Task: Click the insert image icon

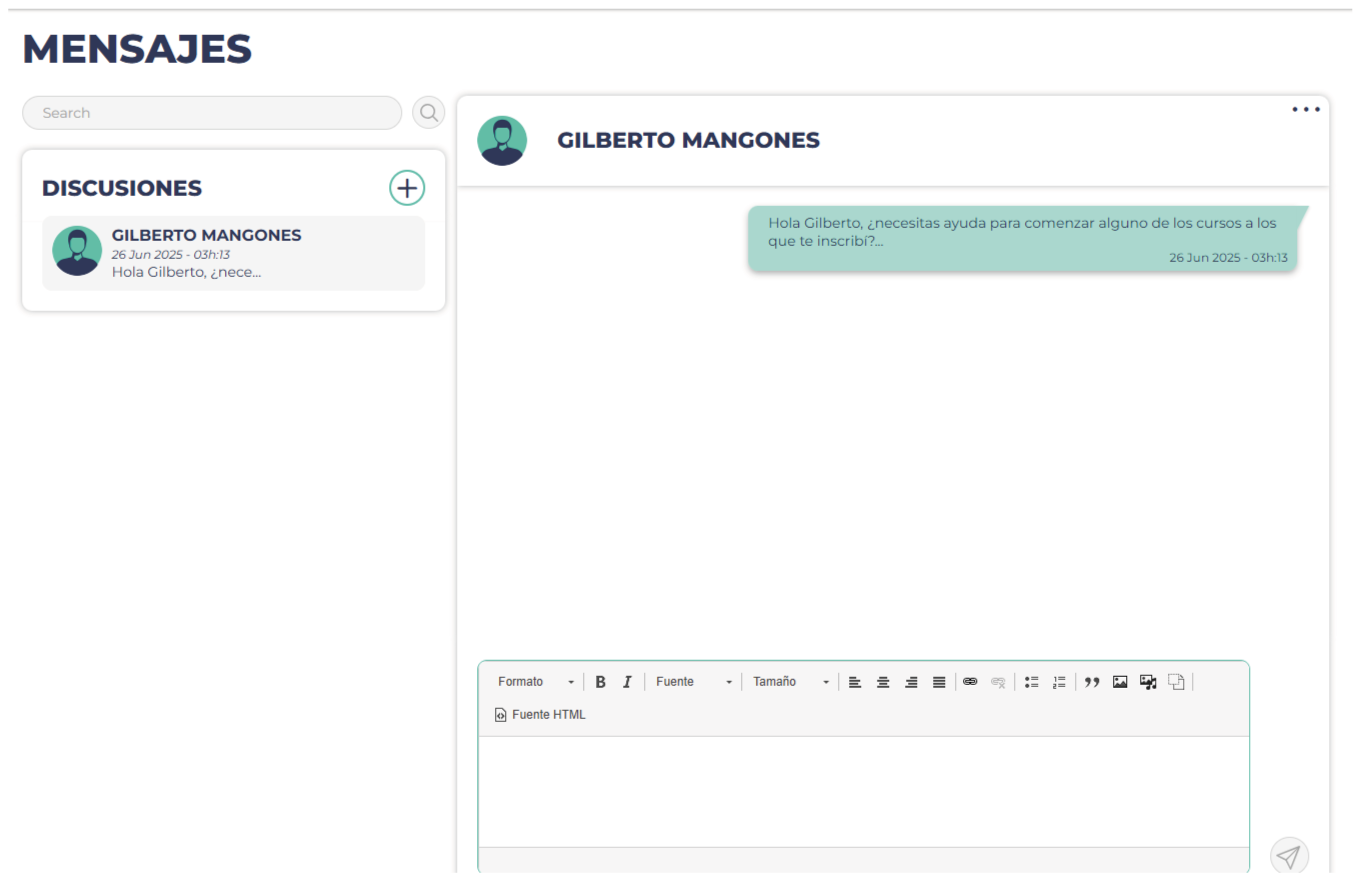Action: pos(1120,682)
